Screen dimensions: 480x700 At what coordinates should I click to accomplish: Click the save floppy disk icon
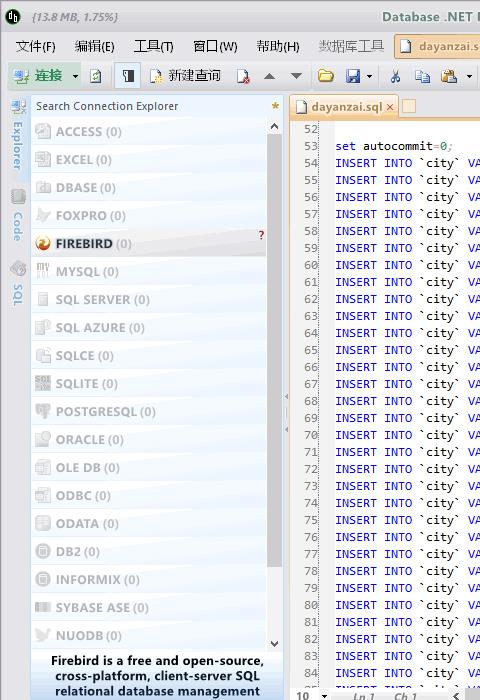353,76
